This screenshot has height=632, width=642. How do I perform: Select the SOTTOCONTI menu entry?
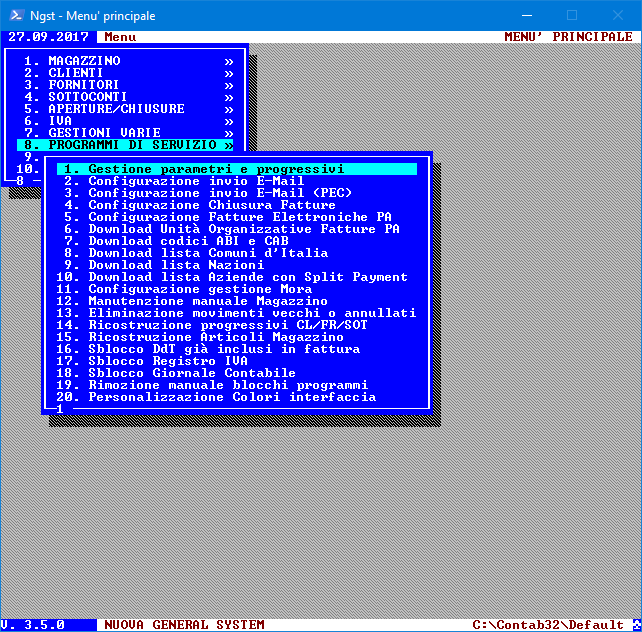[88, 97]
